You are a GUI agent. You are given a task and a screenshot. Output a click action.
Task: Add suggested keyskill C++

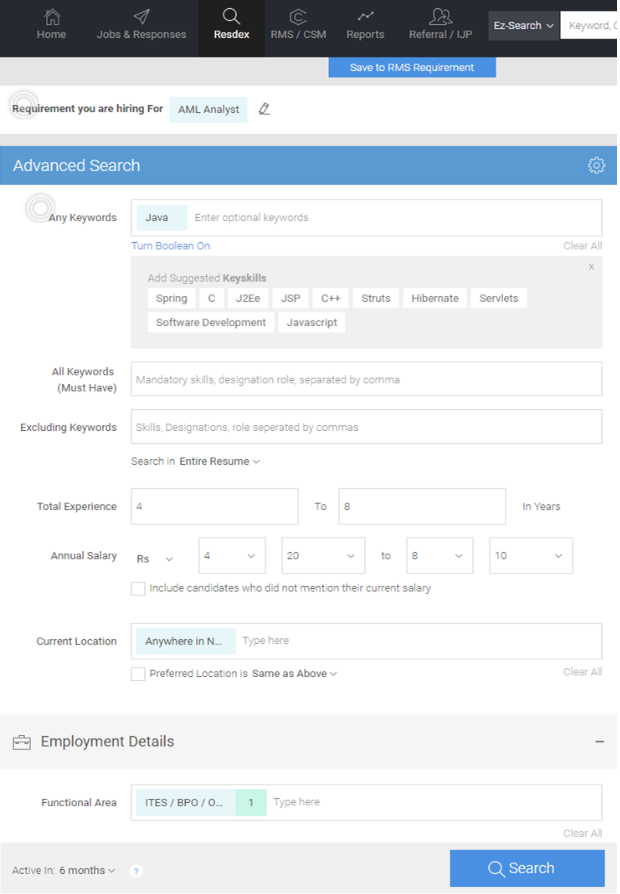click(x=330, y=298)
